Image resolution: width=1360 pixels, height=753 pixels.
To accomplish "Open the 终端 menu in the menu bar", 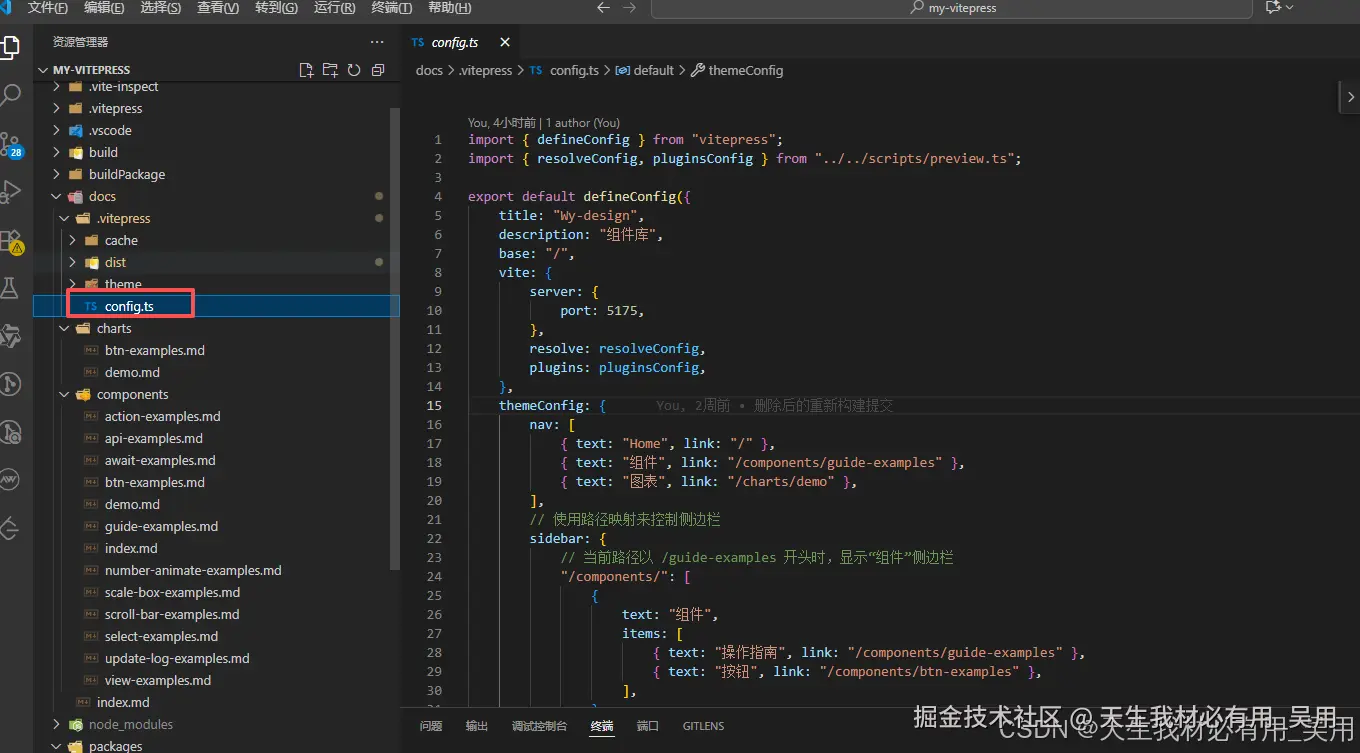I will pos(389,8).
